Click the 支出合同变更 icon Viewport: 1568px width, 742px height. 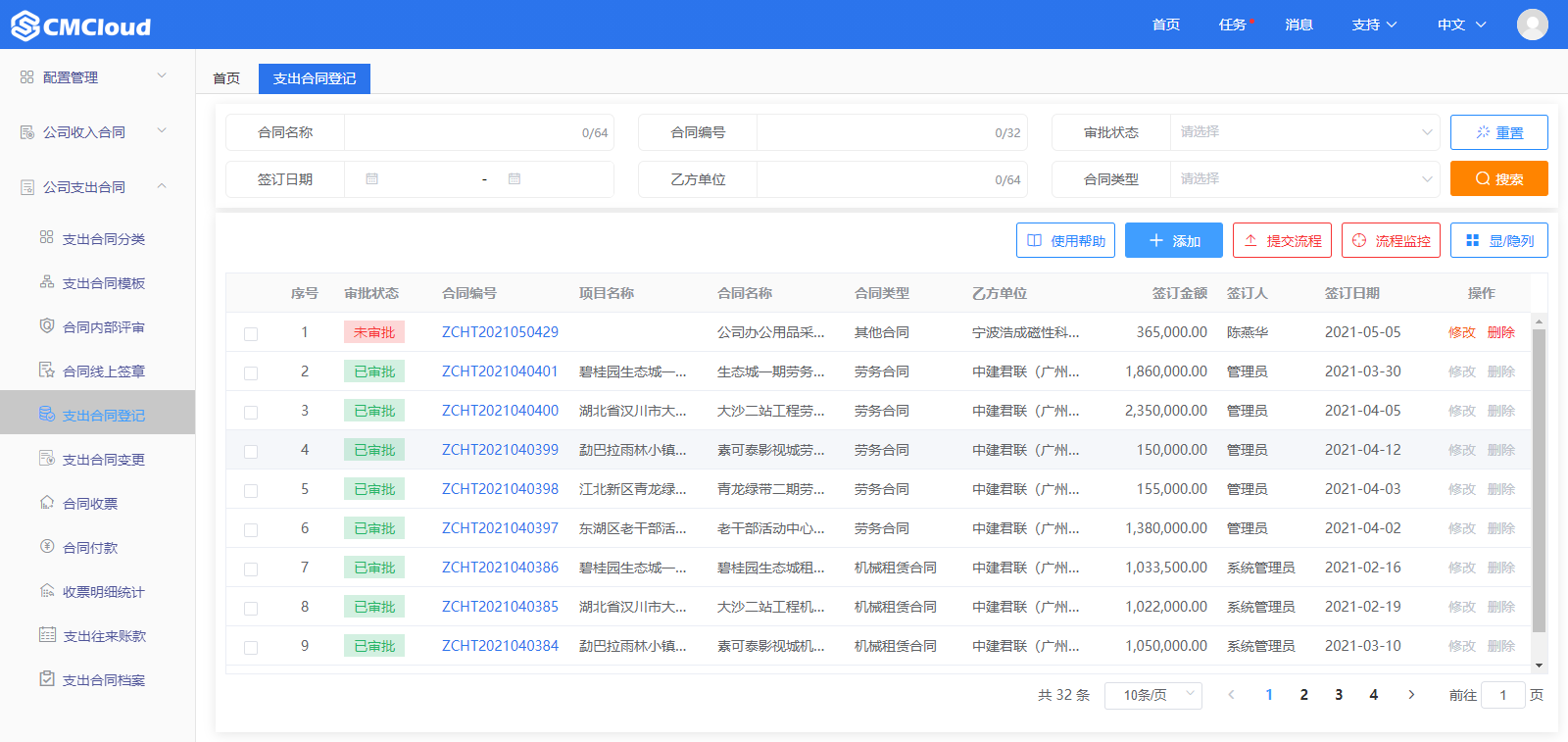coord(46,458)
